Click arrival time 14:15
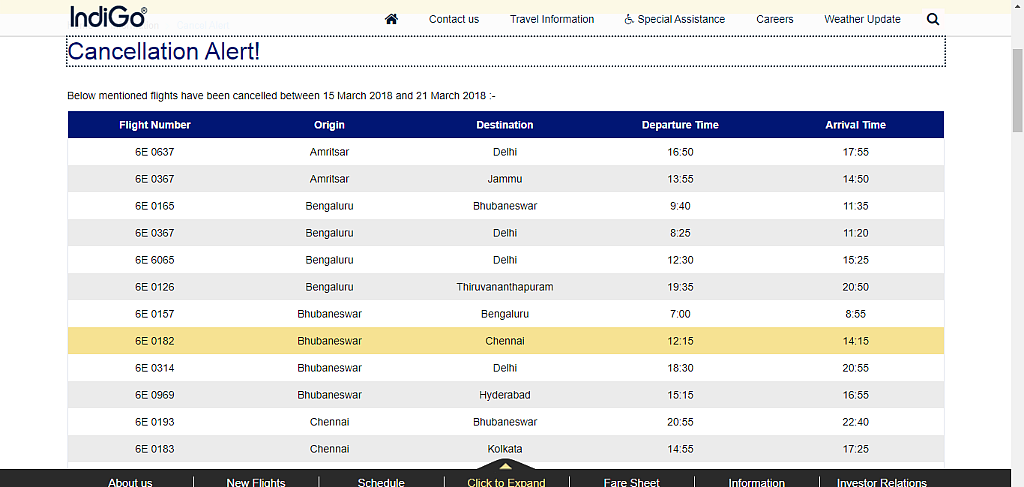Screen dimensions: 1024x487 click(856, 341)
